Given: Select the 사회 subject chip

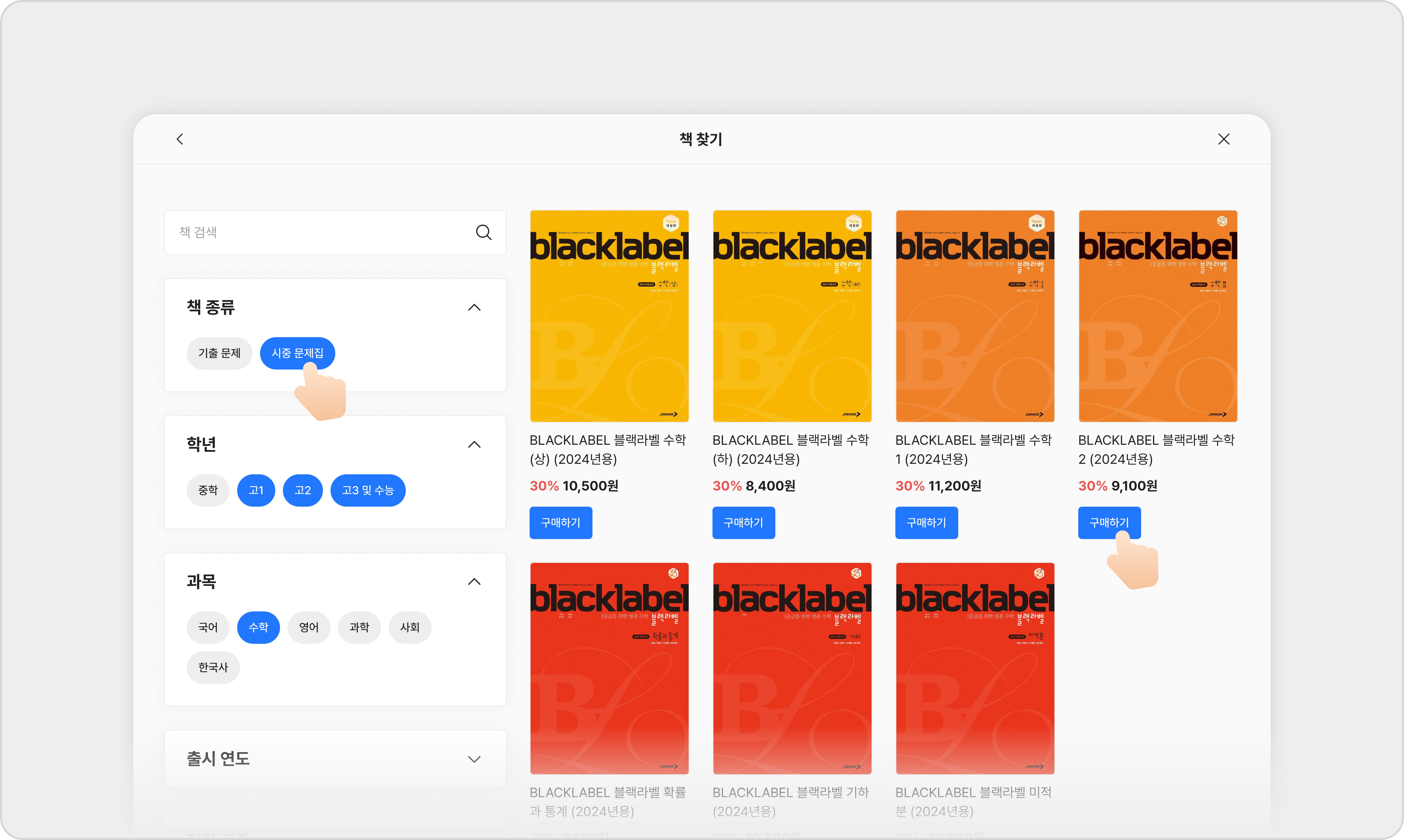Looking at the screenshot, I should [410, 627].
